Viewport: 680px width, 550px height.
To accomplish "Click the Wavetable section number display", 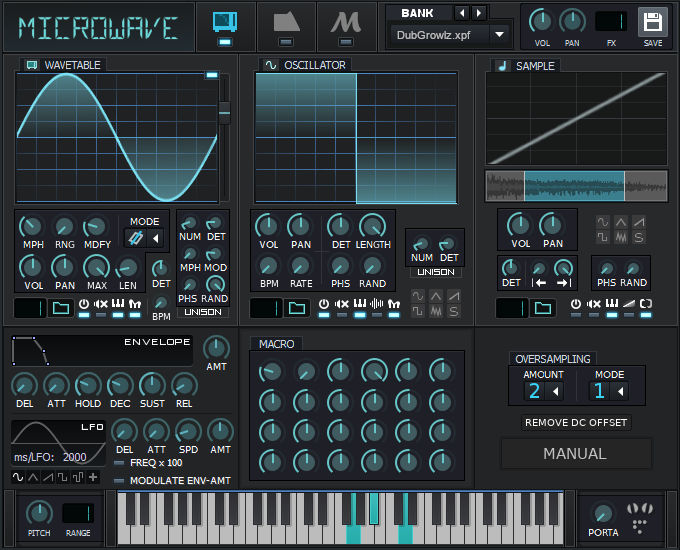I will [x=30, y=308].
